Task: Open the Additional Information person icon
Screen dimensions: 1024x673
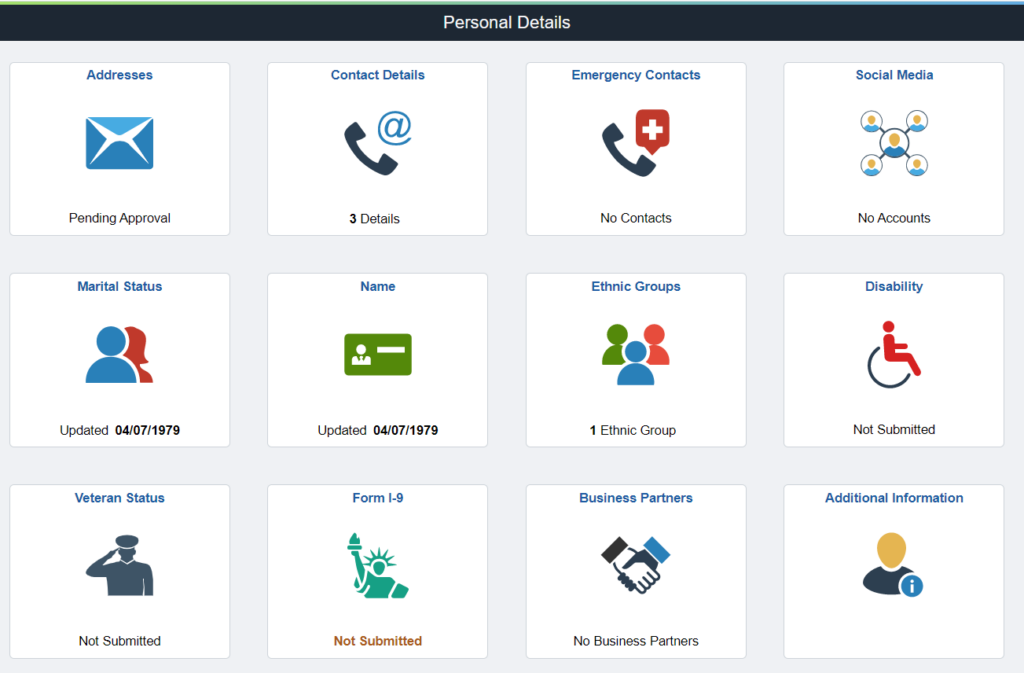Action: pyautogui.click(x=893, y=566)
